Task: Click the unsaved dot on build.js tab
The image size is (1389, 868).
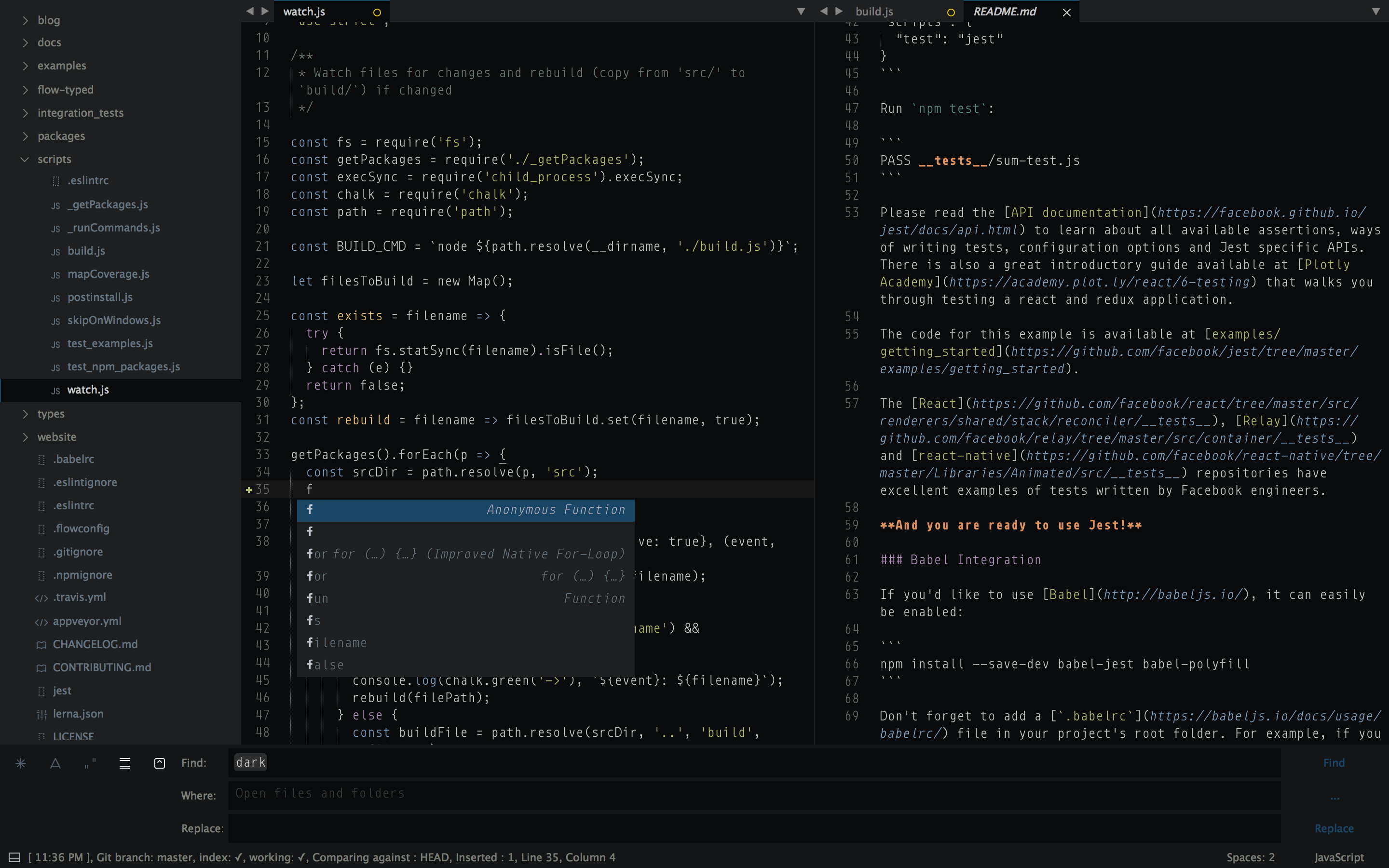Action: pos(951,12)
